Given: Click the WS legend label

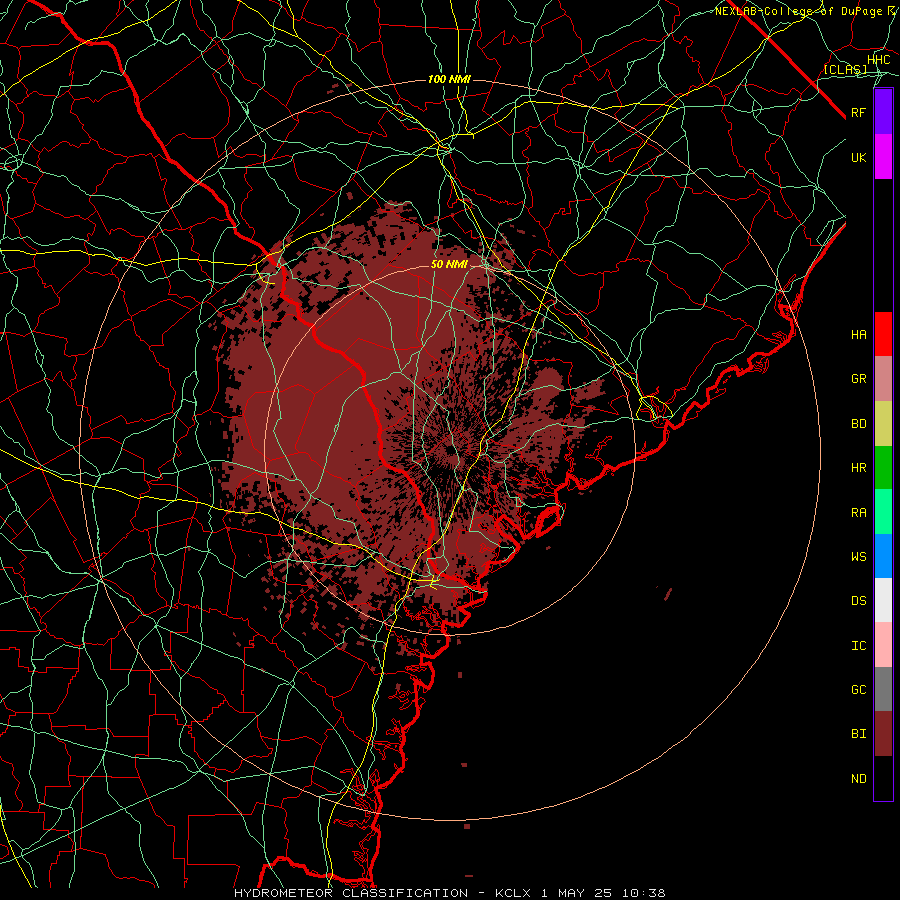Looking at the screenshot, I should pos(859,556).
